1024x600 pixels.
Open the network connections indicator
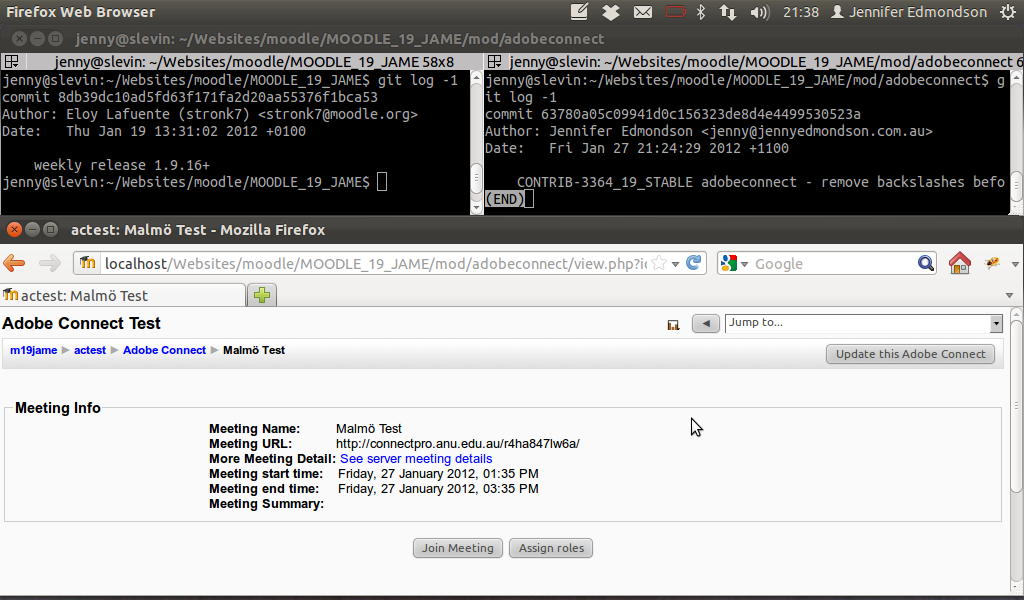tap(728, 12)
